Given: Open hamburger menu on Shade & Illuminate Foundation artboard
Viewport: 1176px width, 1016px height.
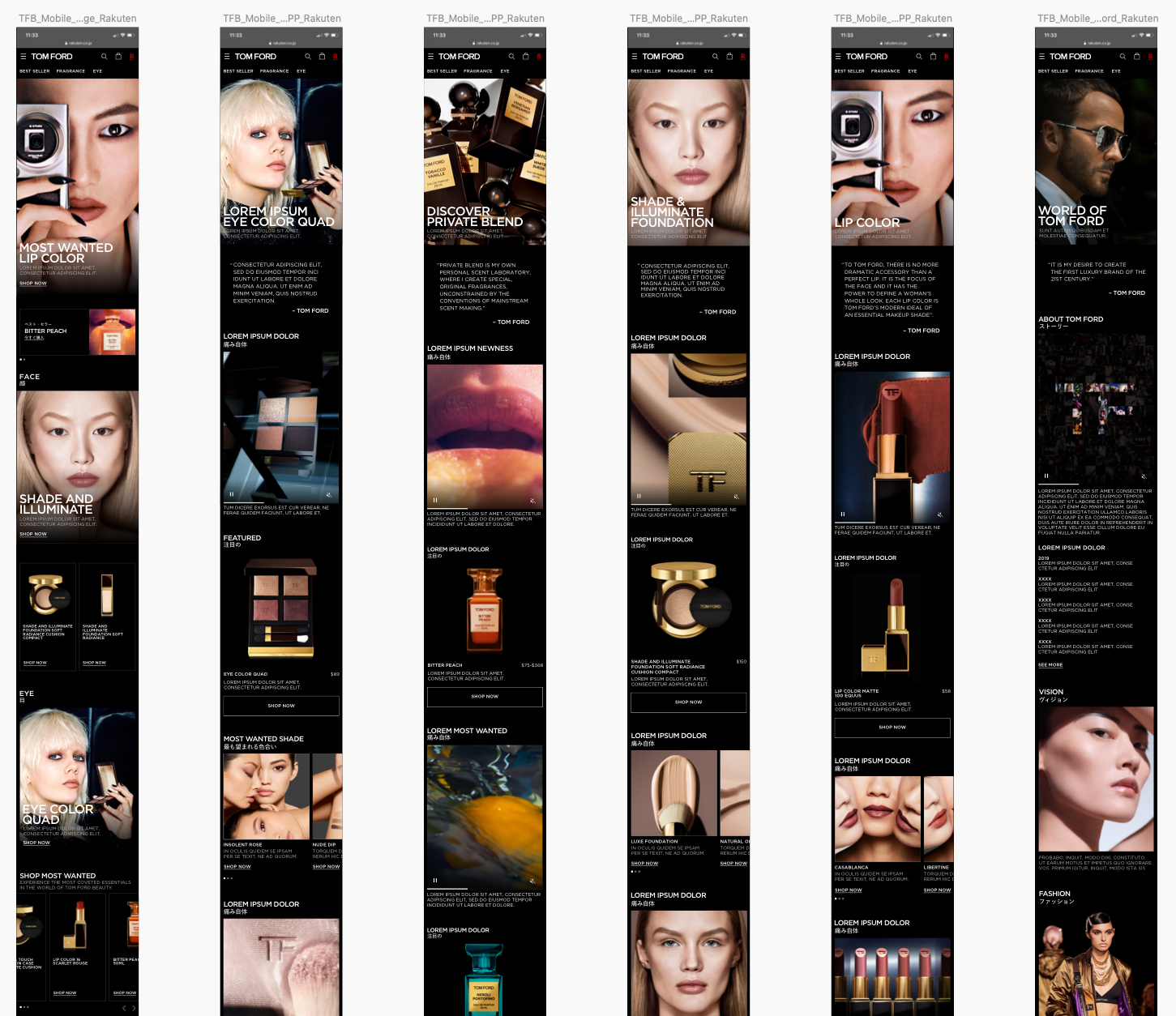Looking at the screenshot, I should click(x=635, y=57).
